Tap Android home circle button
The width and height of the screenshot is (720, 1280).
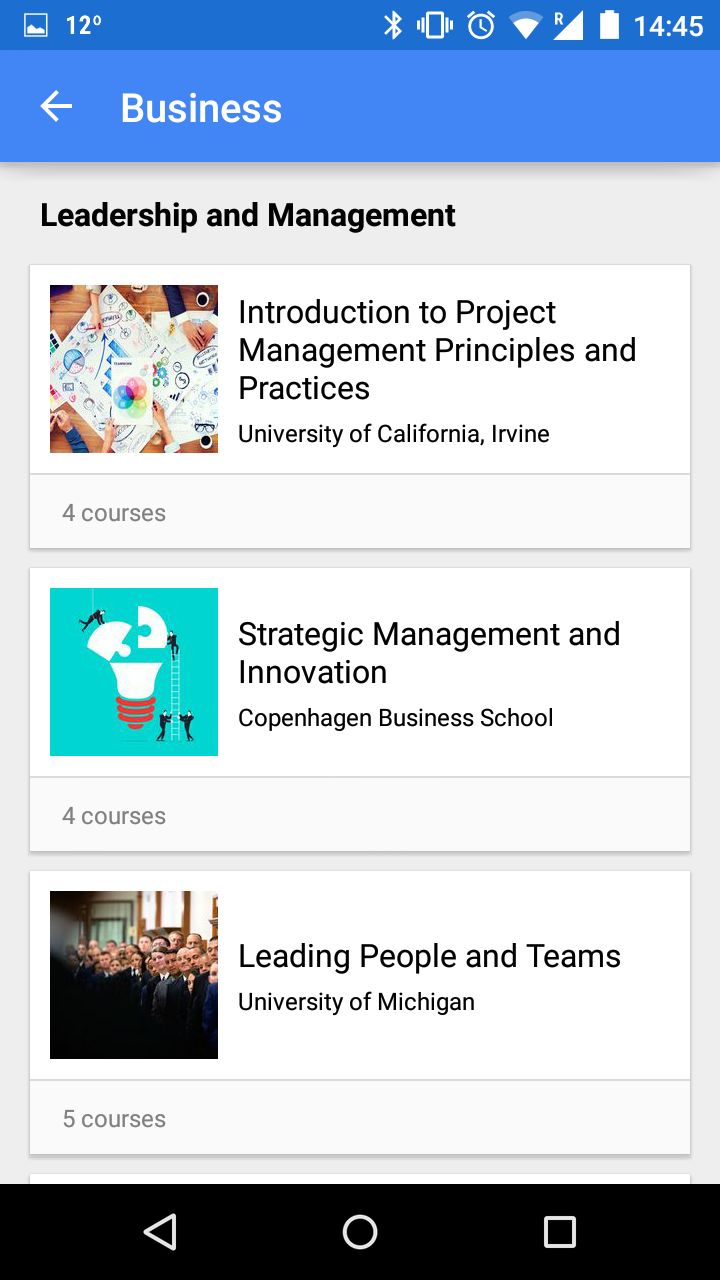pyautogui.click(x=360, y=1232)
